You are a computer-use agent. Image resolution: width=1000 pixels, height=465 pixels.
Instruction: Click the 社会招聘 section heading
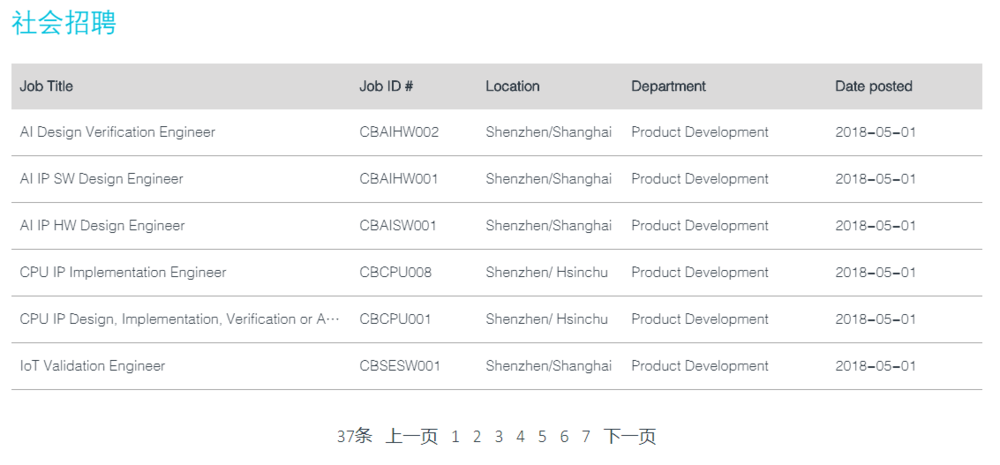[64, 24]
